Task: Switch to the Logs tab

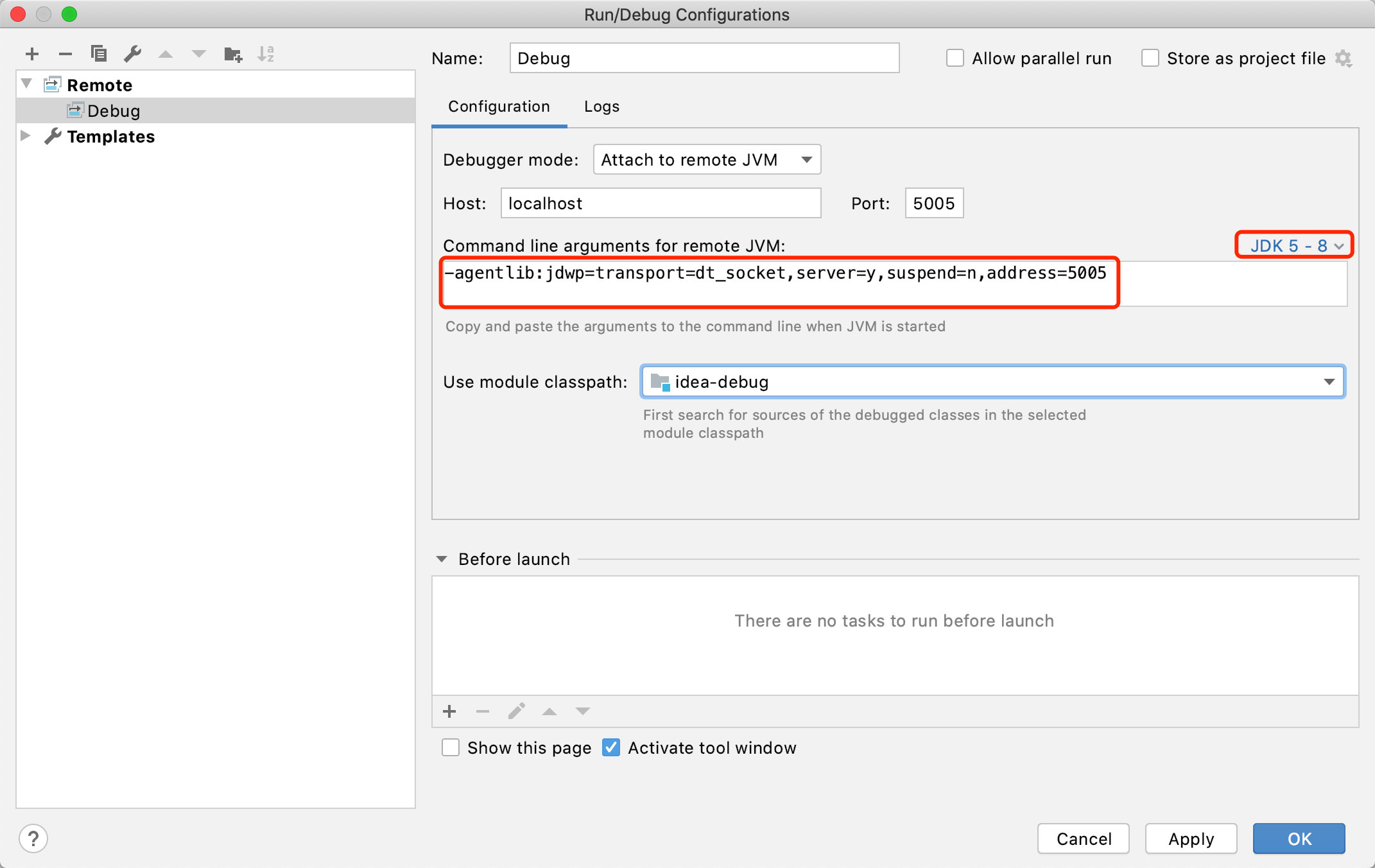Action: 601,107
